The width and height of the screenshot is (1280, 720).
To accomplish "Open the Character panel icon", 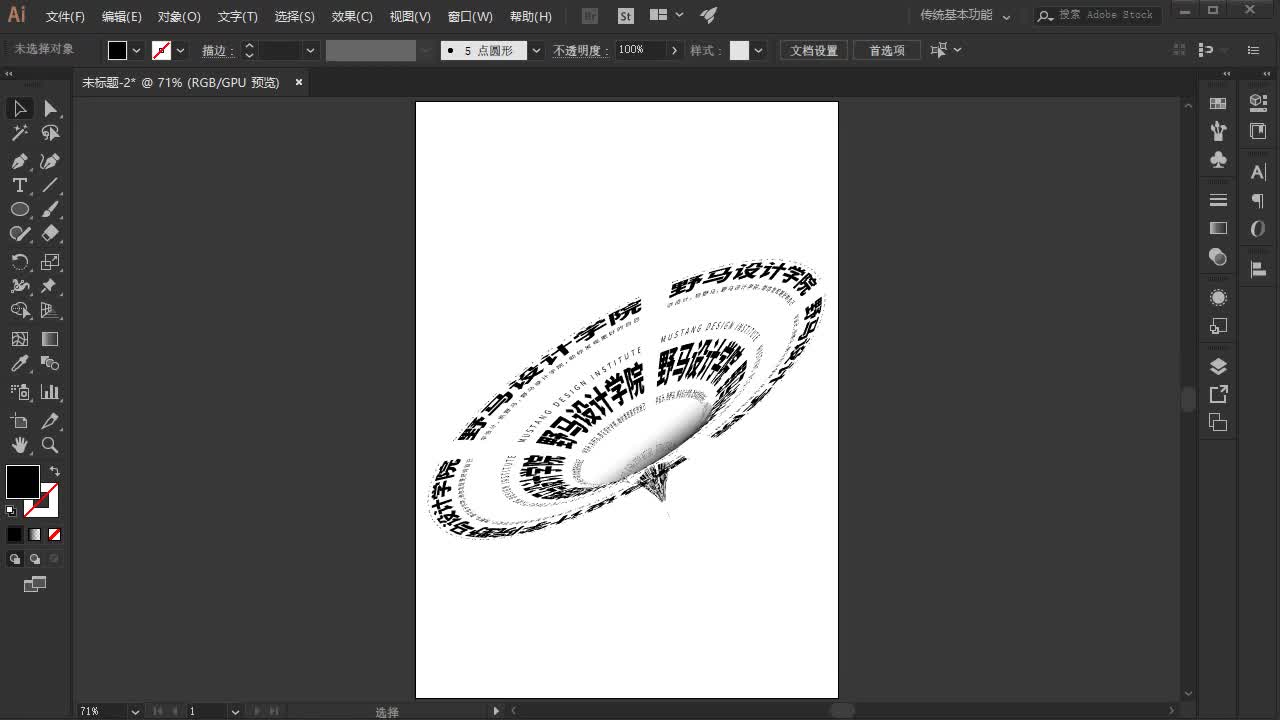I will [1258, 172].
